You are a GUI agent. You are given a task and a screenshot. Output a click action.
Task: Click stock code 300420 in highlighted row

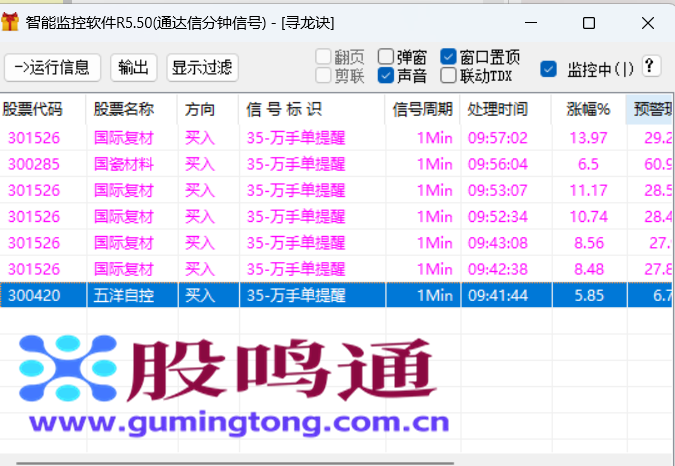tap(34, 296)
